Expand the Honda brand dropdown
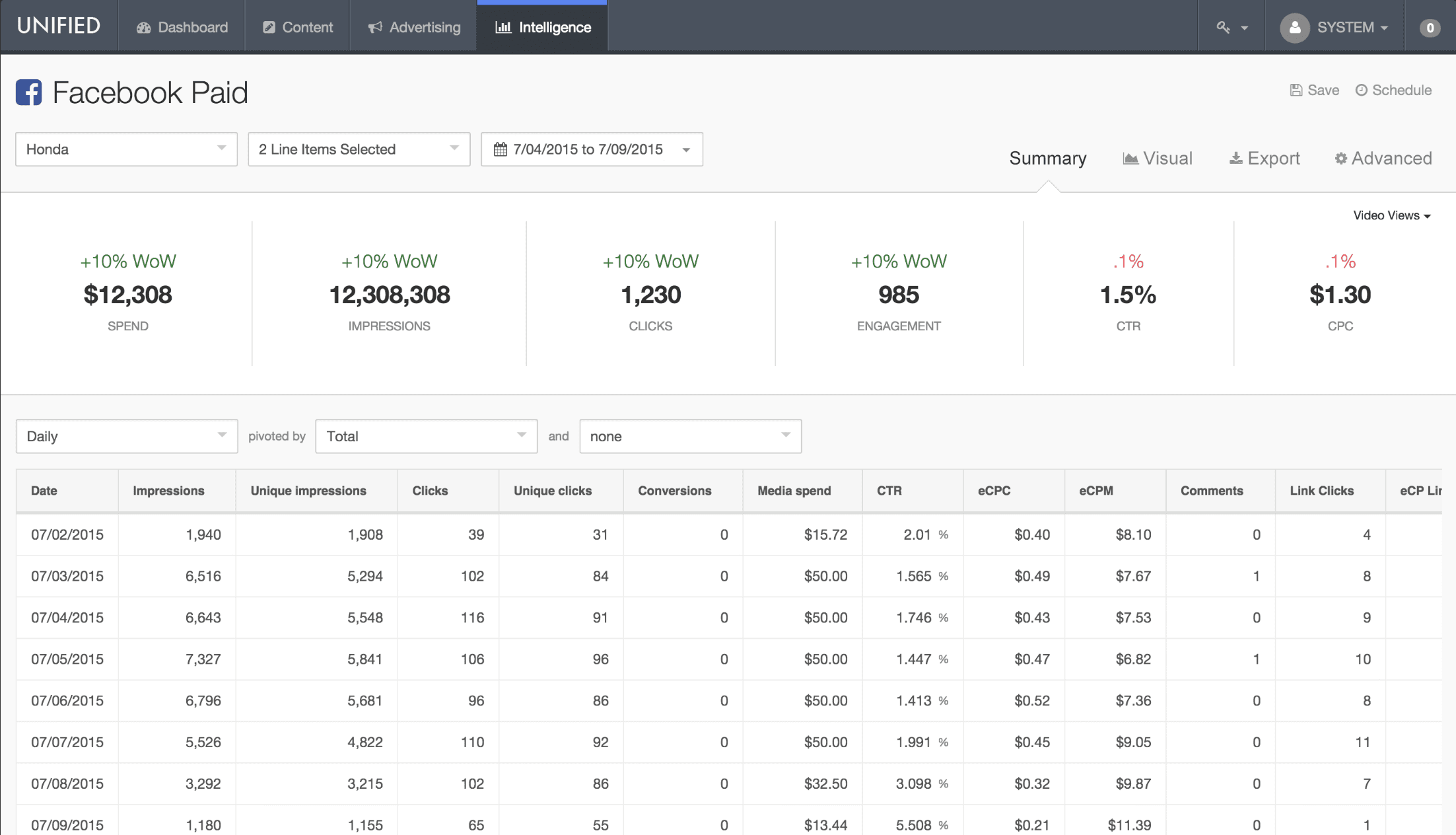Screen dimensions: 1456x835 click(126, 149)
